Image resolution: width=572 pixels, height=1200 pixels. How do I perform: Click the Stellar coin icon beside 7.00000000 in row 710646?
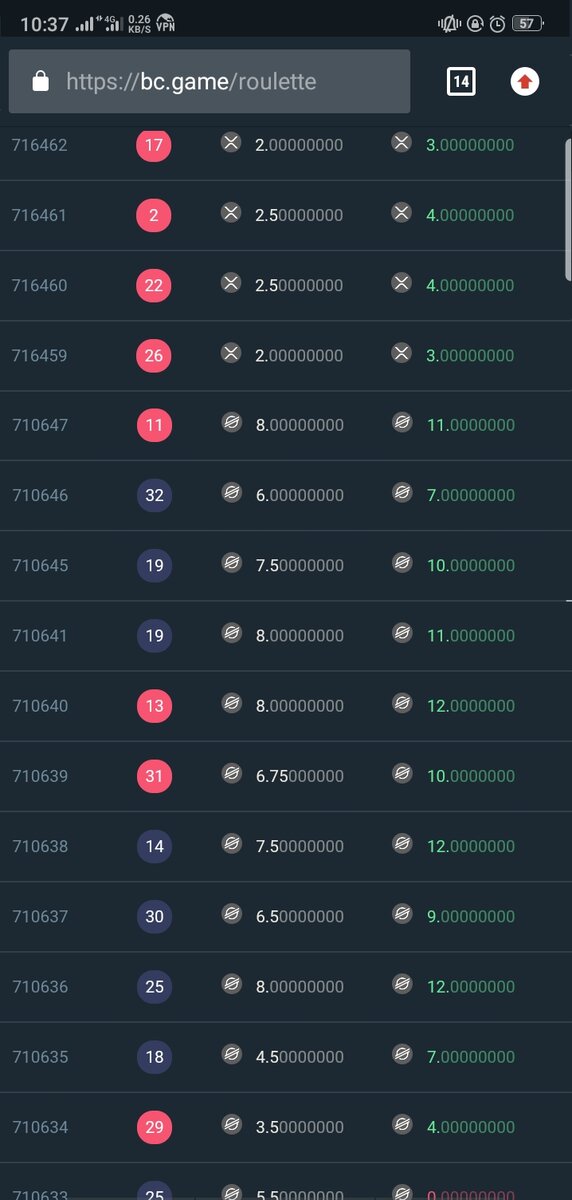click(402, 494)
